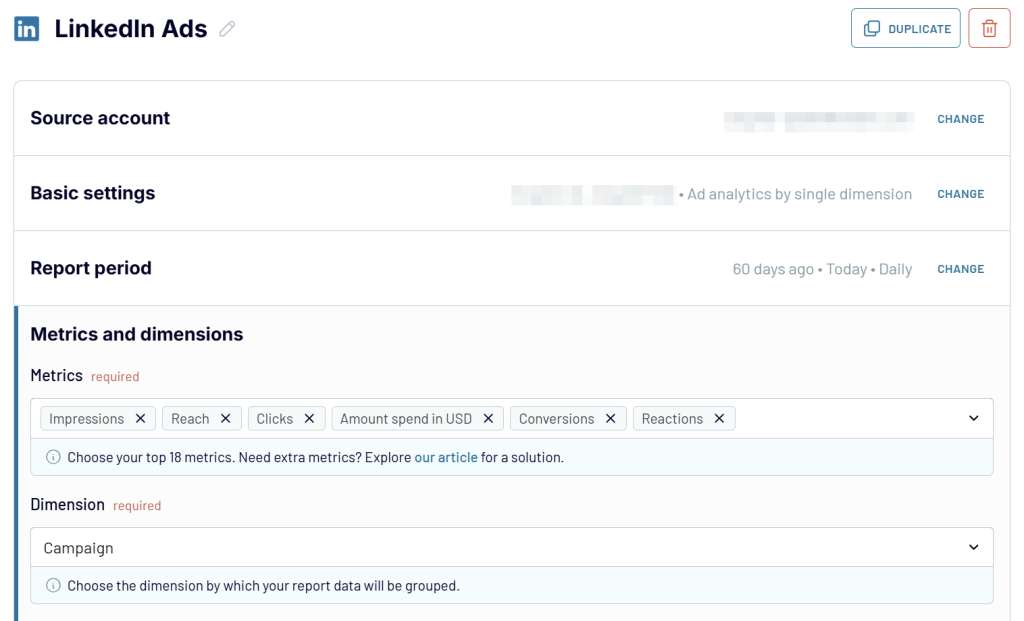This screenshot has width=1024, height=621.
Task: Remove the Amount spend in USD chip
Action: tap(488, 419)
